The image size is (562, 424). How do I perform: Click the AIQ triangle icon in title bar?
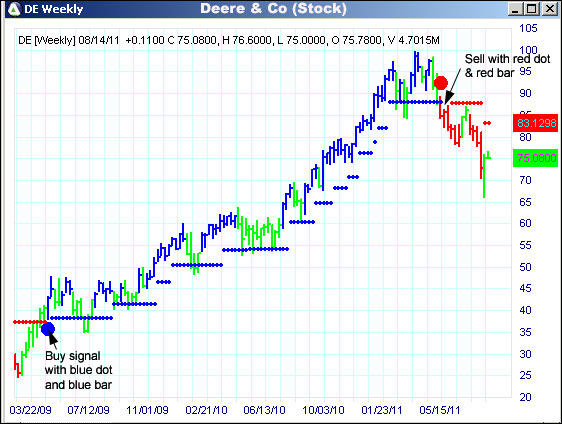tap(14, 9)
